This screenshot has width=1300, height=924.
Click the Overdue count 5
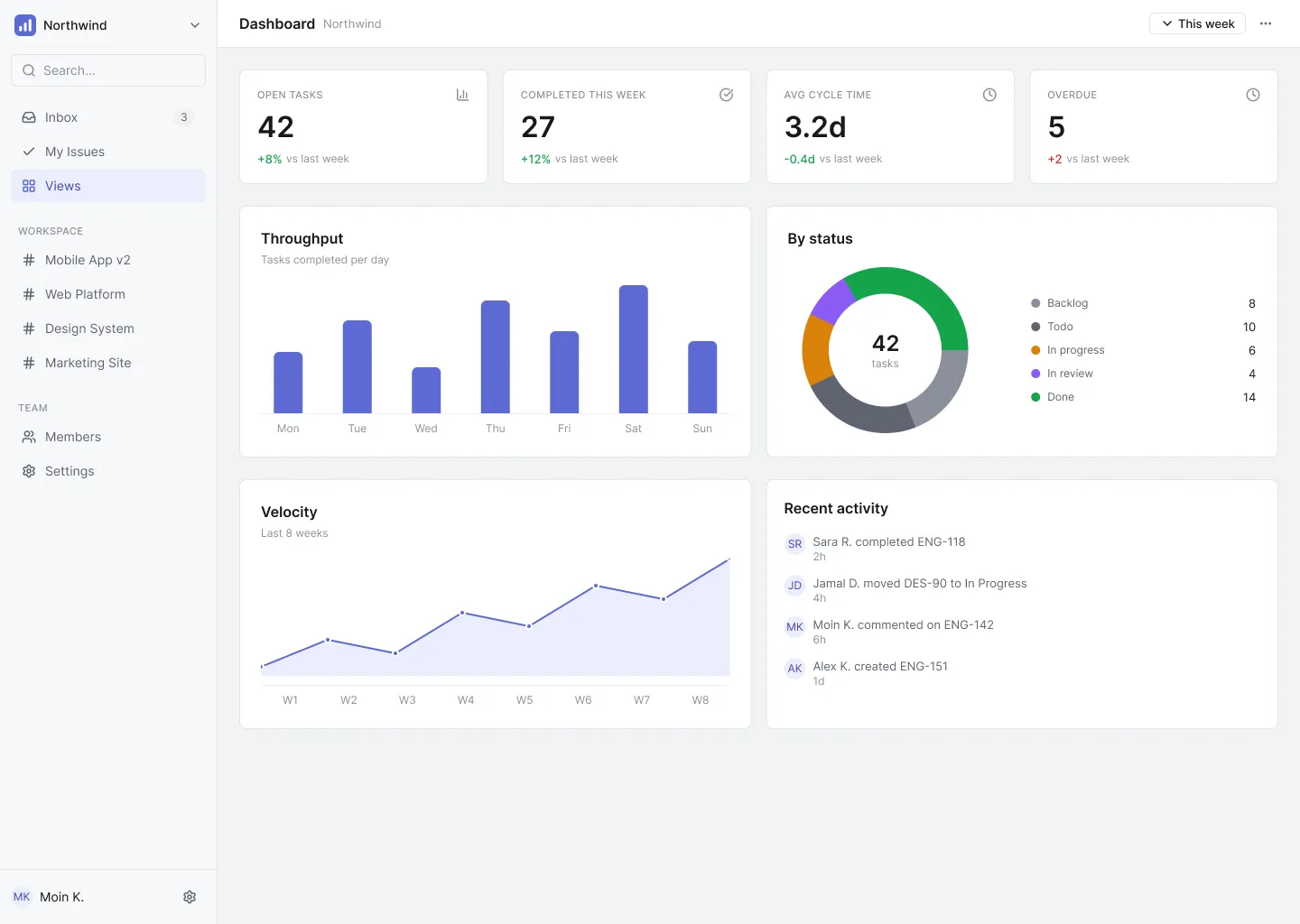(1056, 127)
